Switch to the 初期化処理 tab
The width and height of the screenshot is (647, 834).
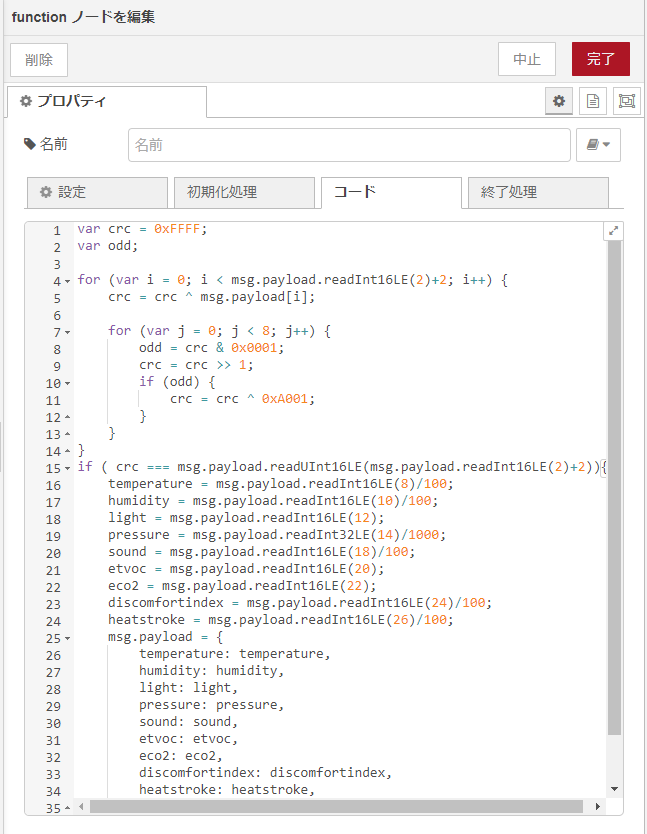[x=244, y=192]
